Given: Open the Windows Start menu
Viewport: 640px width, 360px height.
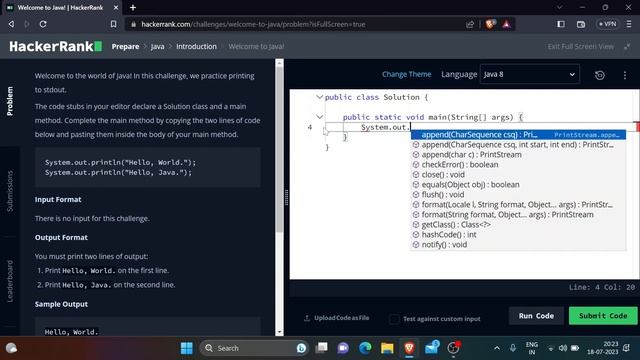Looking at the screenshot, I should click(x=187, y=348).
